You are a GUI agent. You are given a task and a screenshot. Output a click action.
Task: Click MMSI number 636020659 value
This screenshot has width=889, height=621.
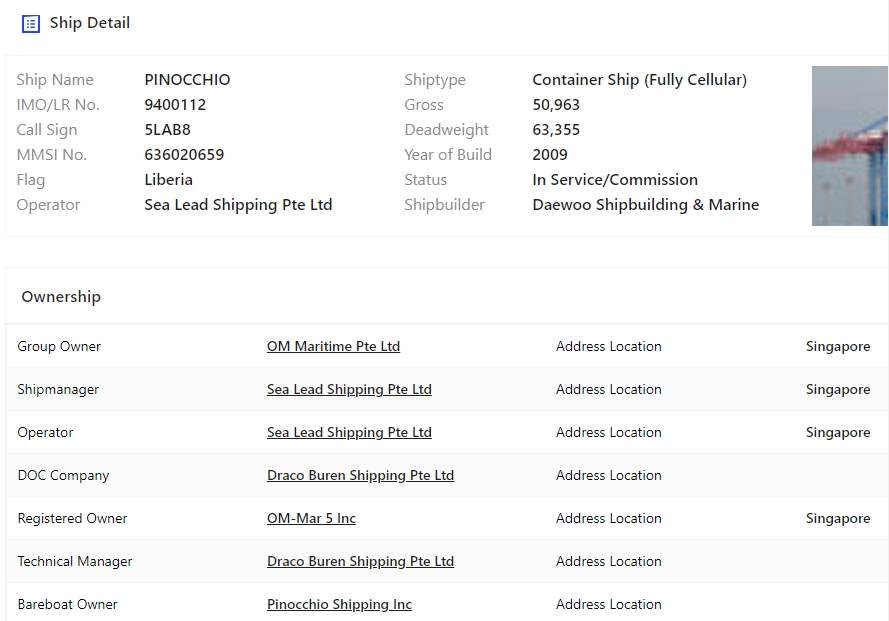click(x=184, y=154)
